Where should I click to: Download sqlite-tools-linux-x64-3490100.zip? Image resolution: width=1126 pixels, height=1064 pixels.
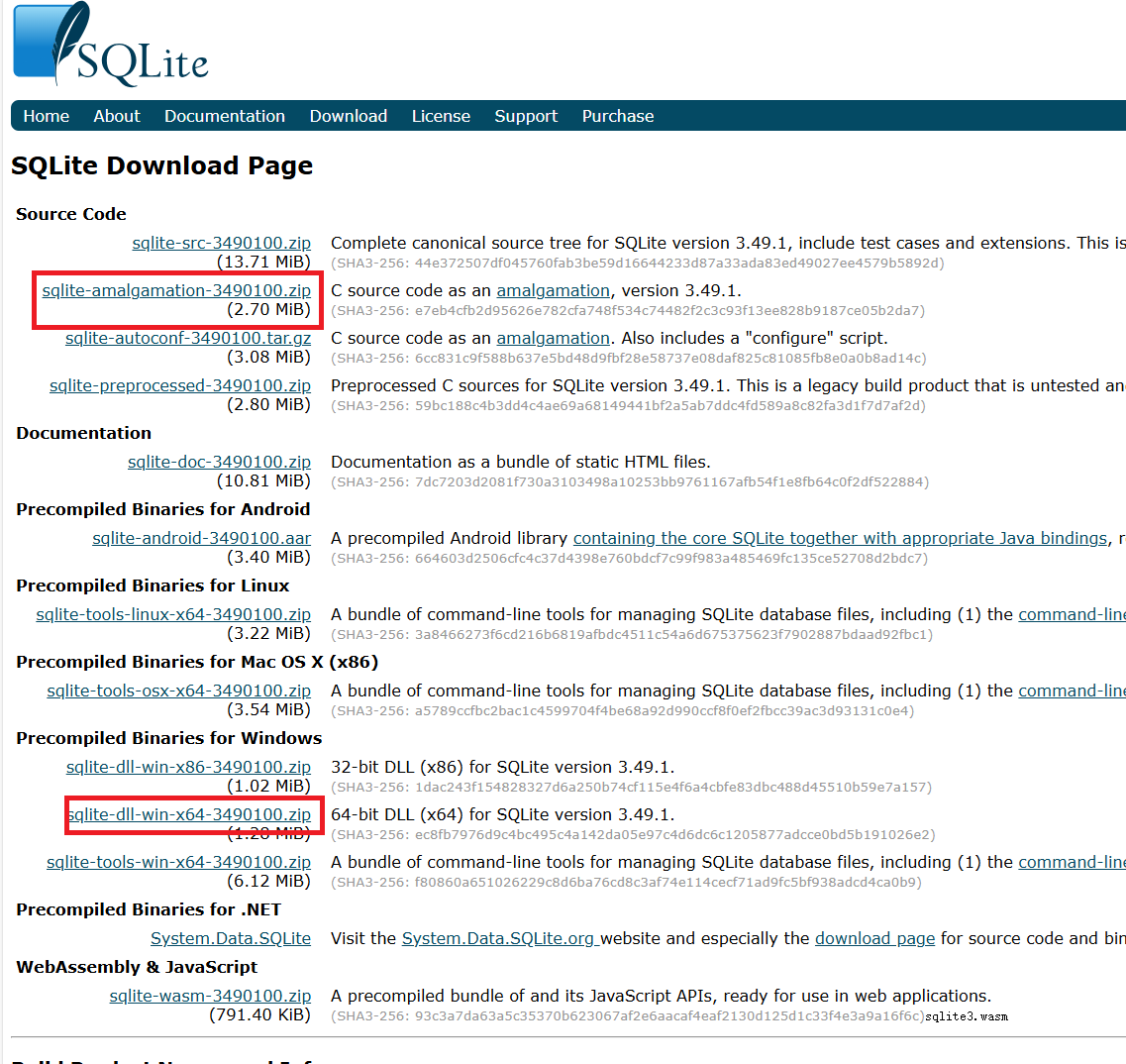click(173, 614)
